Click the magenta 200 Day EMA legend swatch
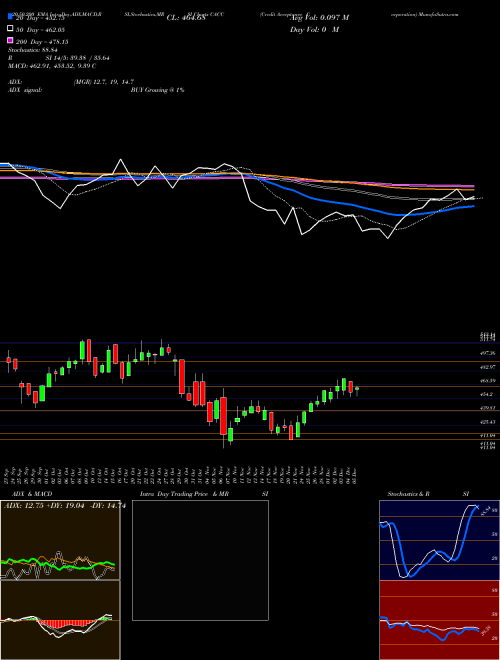This screenshot has width=500, height=660. 10,40
